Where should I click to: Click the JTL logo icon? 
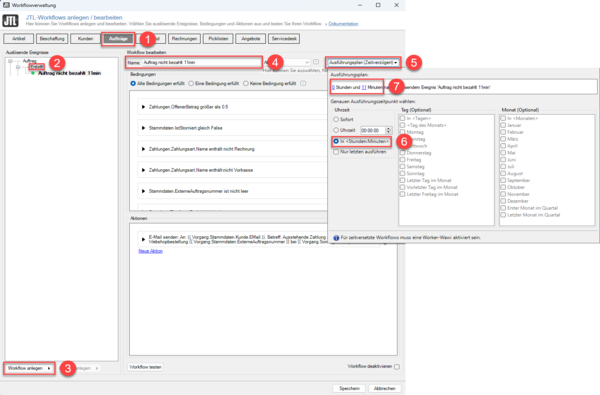click(x=10, y=21)
